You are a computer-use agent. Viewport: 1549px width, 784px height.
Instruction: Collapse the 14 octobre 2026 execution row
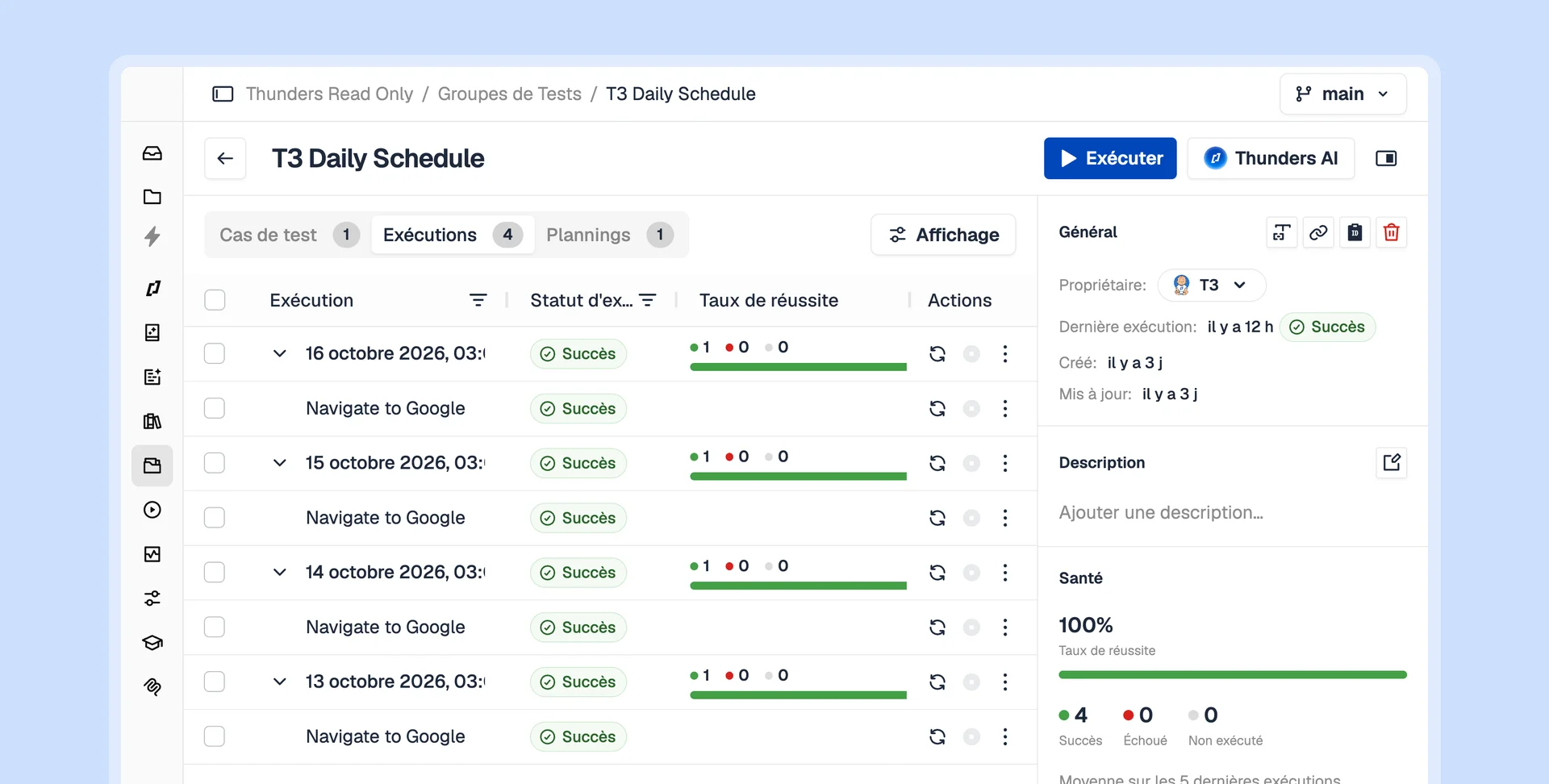pyautogui.click(x=280, y=573)
